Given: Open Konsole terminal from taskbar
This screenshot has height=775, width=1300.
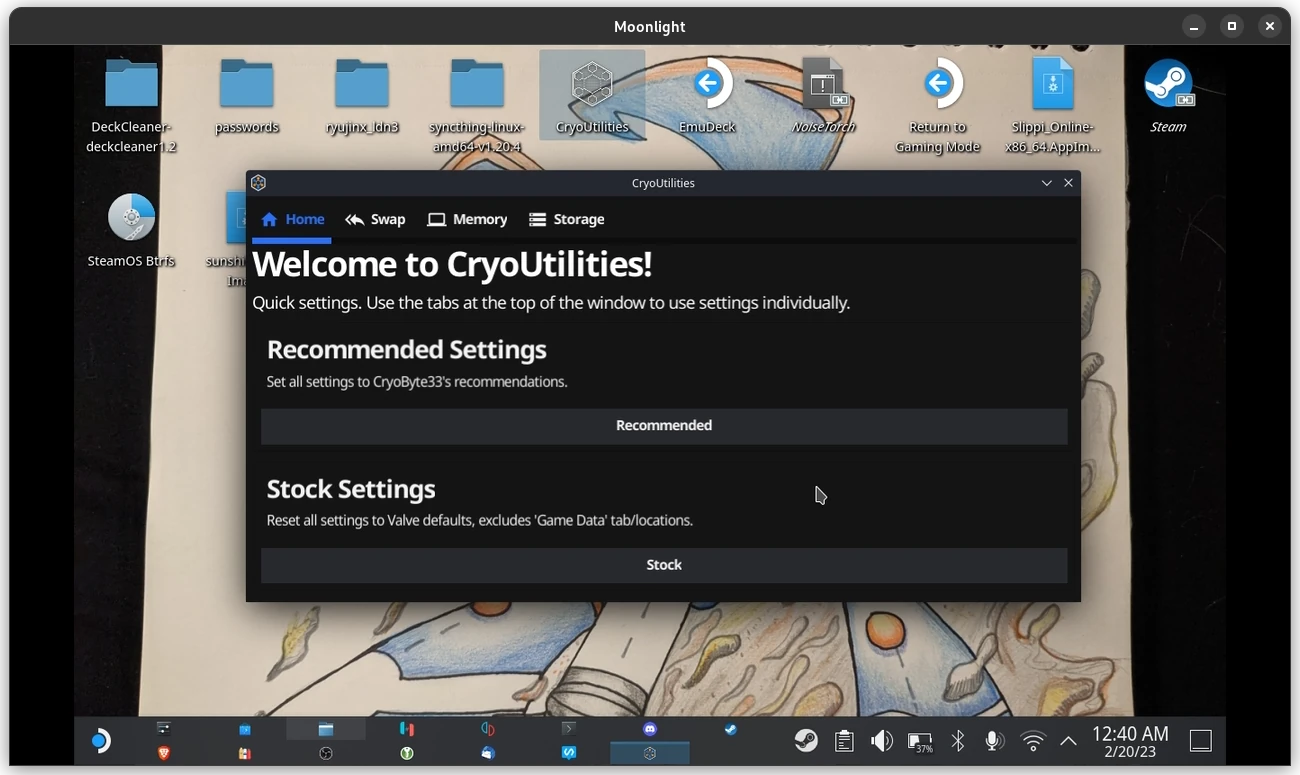Looking at the screenshot, I should click(x=569, y=729).
